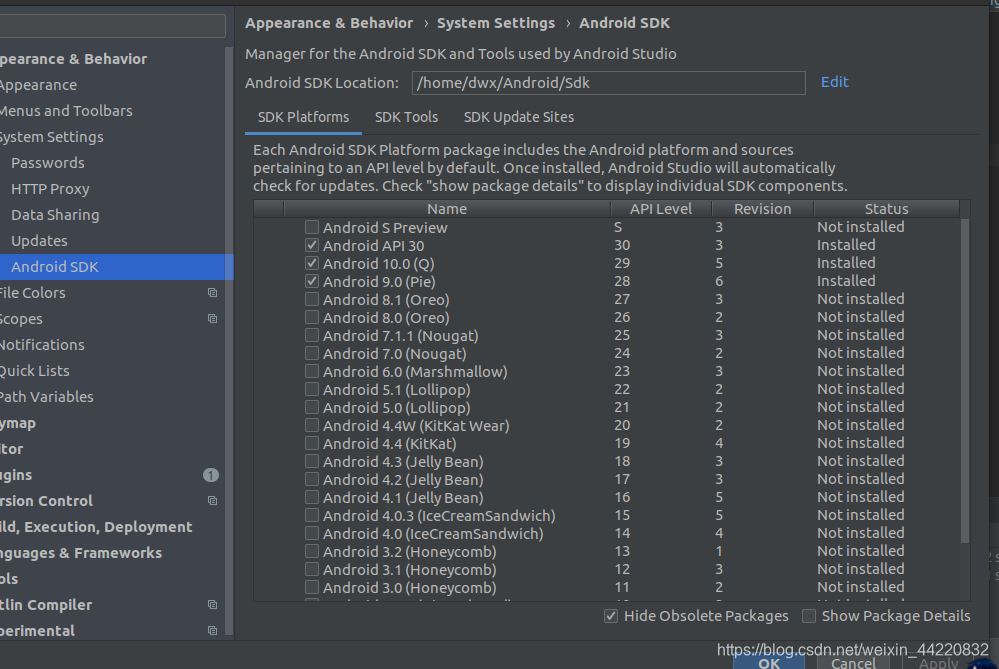Image resolution: width=999 pixels, height=669 pixels.
Task: Check the Android 8.0 (Oreo) checkbox
Action: [x=312, y=317]
